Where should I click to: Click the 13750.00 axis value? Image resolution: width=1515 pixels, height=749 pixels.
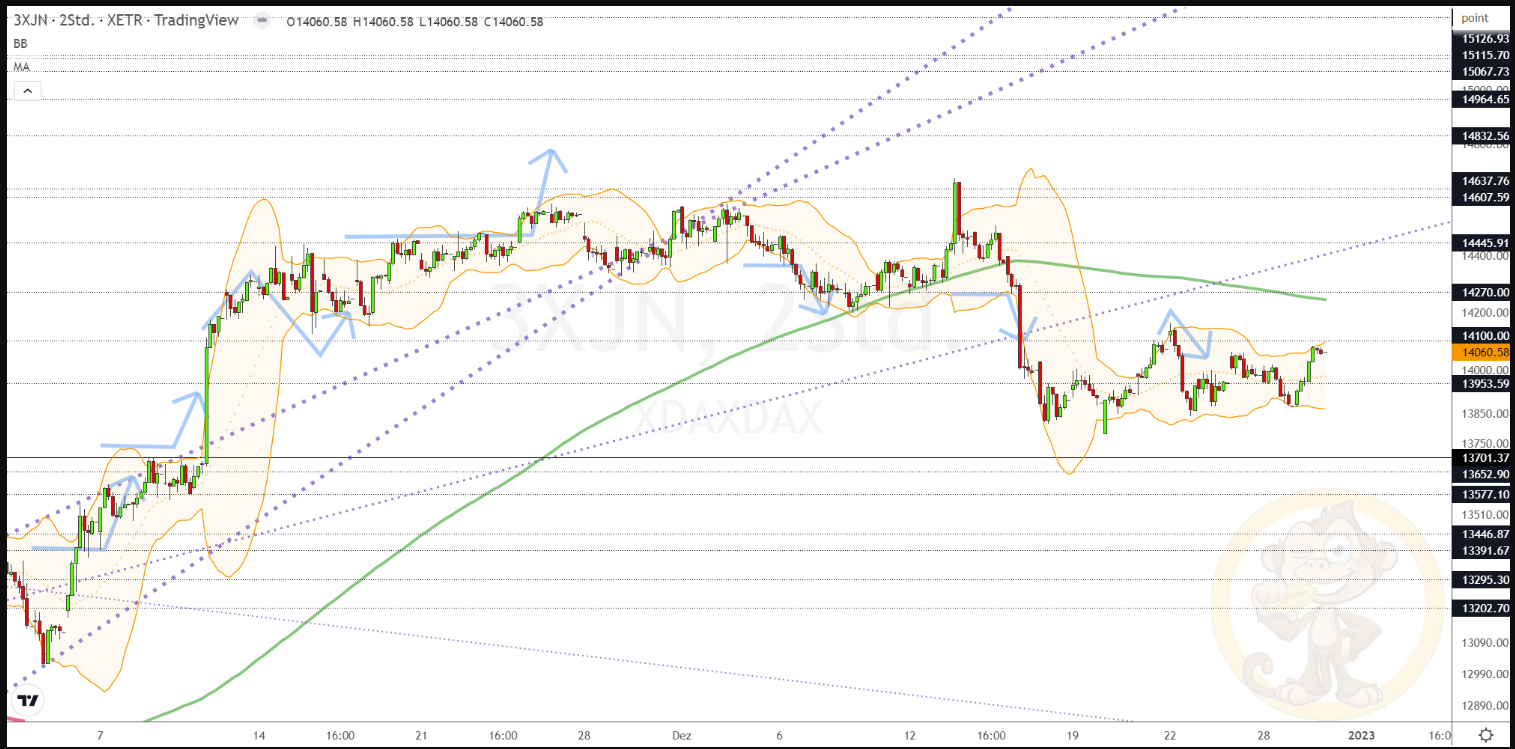coord(1484,443)
